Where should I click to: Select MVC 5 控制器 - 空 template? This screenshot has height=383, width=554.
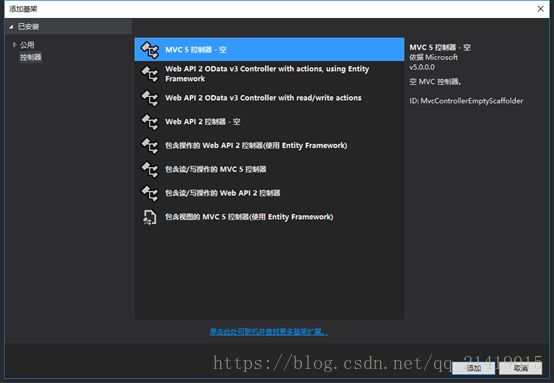269,49
